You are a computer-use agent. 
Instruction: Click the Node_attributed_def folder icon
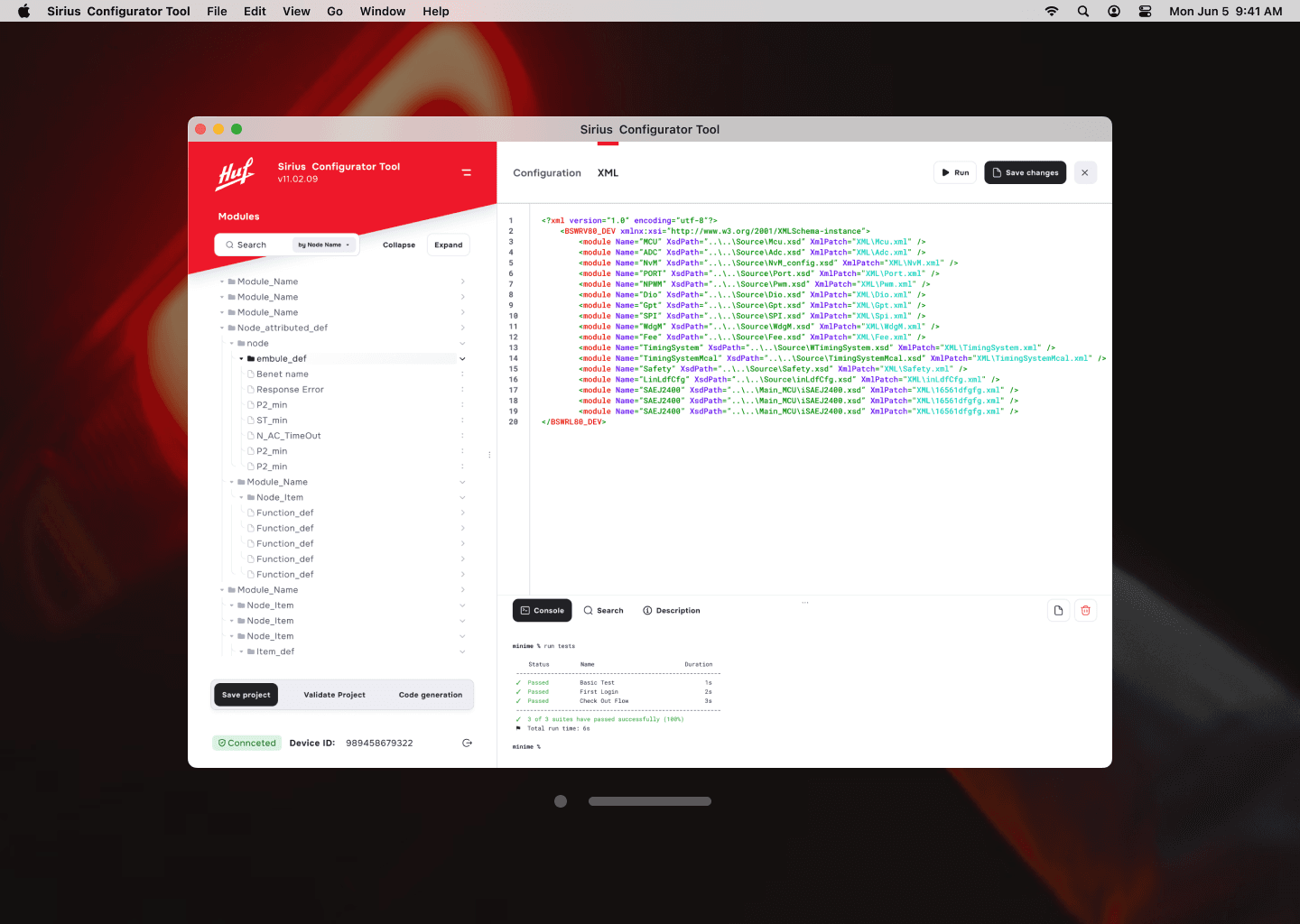[232, 328]
